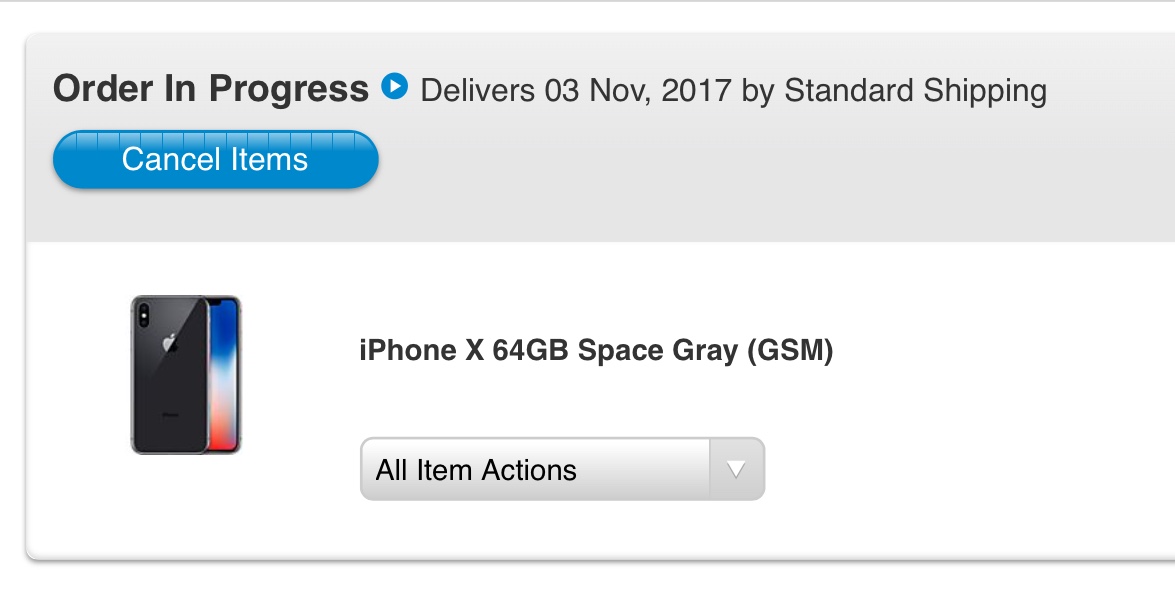Click the Standard Shipping delivery method text
The height and width of the screenshot is (592, 1175).
pos(915,91)
